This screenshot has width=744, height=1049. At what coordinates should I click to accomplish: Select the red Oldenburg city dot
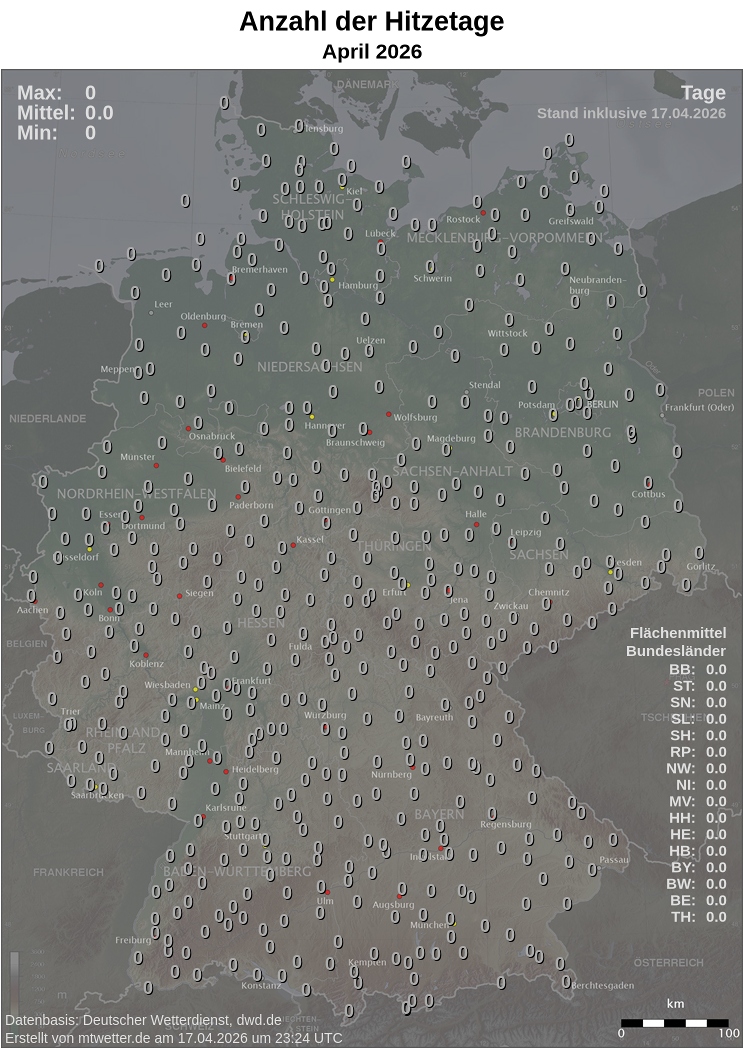[204, 326]
